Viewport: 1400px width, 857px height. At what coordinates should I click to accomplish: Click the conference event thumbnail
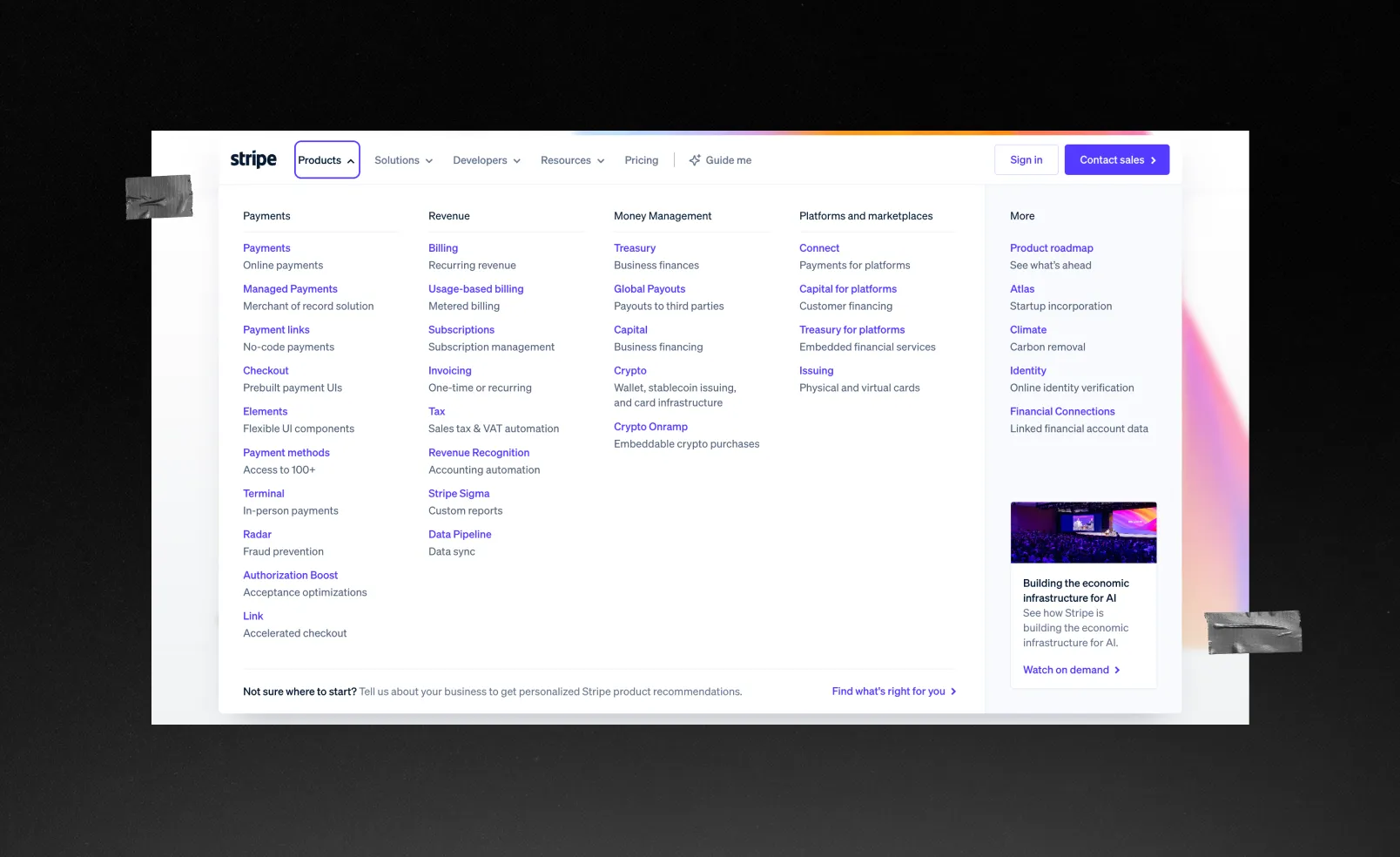click(x=1083, y=532)
